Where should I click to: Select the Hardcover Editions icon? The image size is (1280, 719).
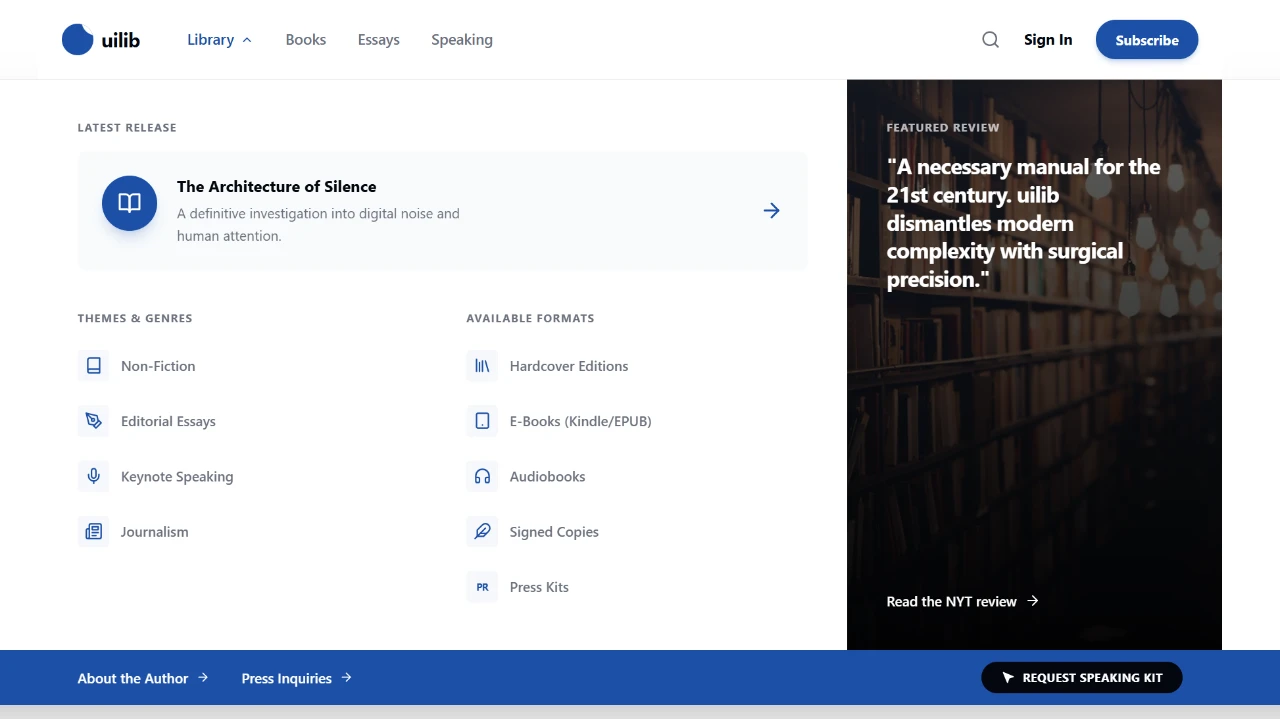pos(482,365)
